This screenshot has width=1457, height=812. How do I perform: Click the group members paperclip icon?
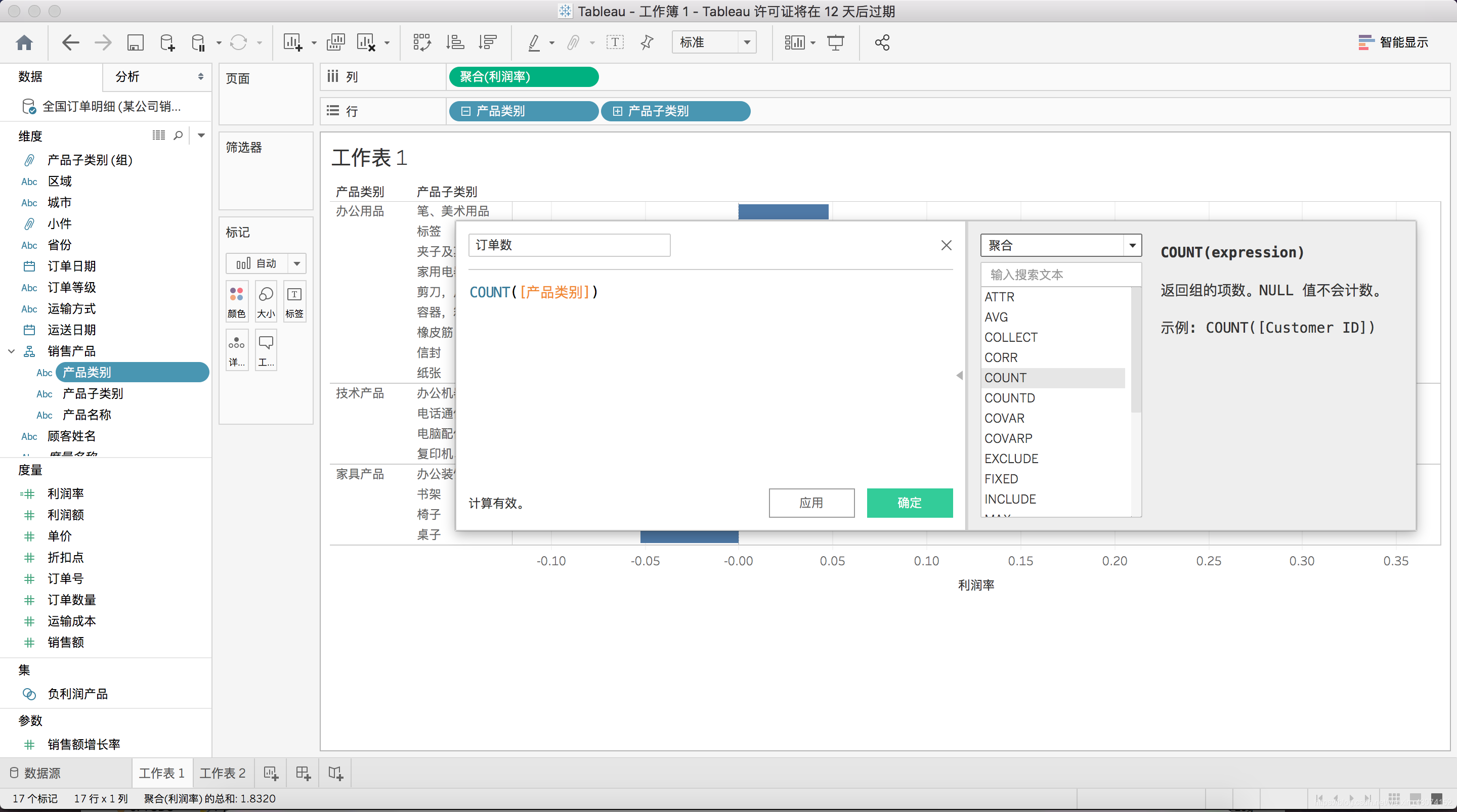(574, 42)
